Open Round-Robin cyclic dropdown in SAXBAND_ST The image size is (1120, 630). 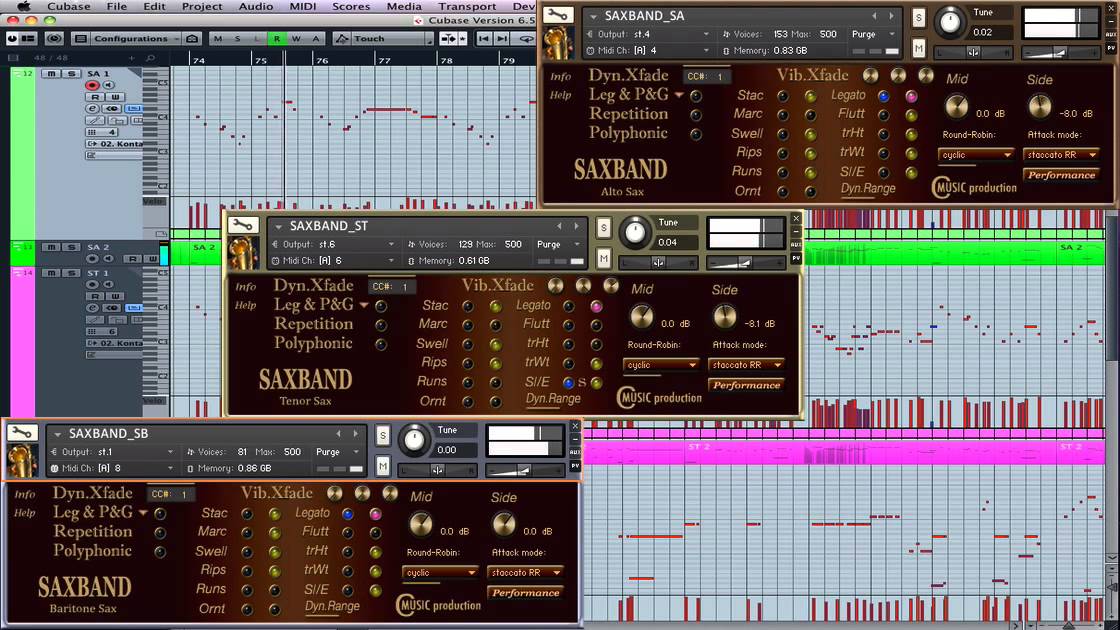coord(661,364)
